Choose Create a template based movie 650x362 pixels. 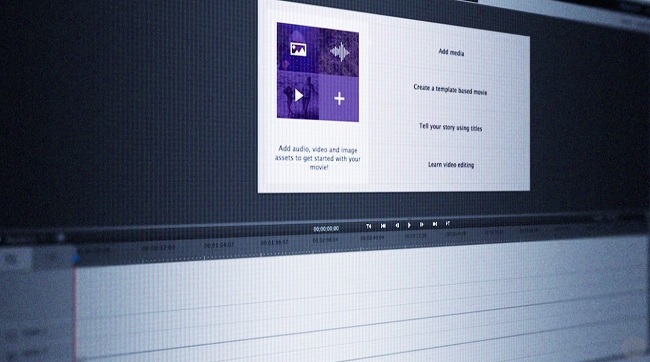pos(450,90)
